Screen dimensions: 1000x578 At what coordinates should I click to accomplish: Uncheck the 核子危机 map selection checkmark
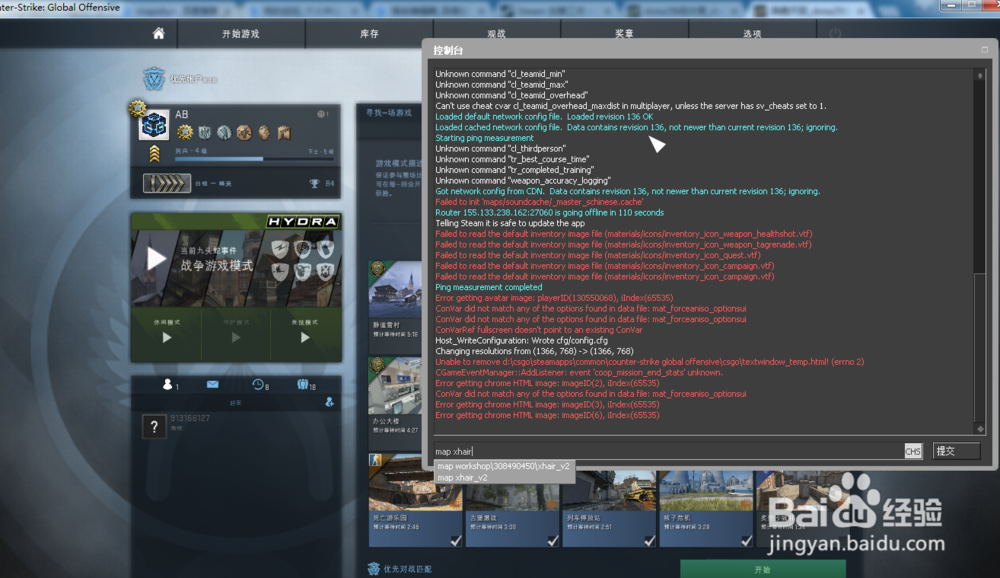click(746, 542)
